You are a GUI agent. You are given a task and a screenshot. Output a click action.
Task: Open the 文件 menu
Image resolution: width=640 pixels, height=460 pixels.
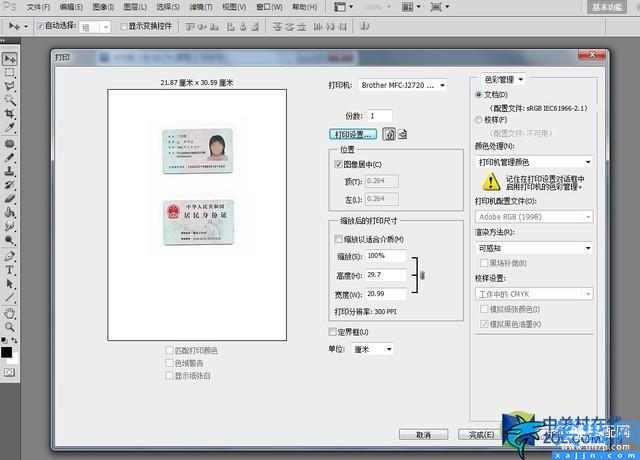click(38, 7)
